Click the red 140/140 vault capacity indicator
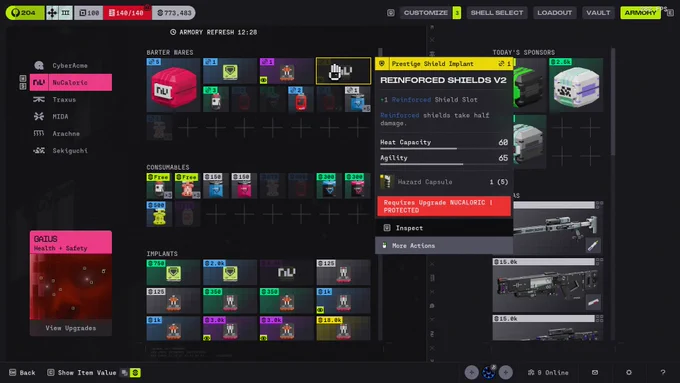This screenshot has height=383, width=680. click(127, 13)
